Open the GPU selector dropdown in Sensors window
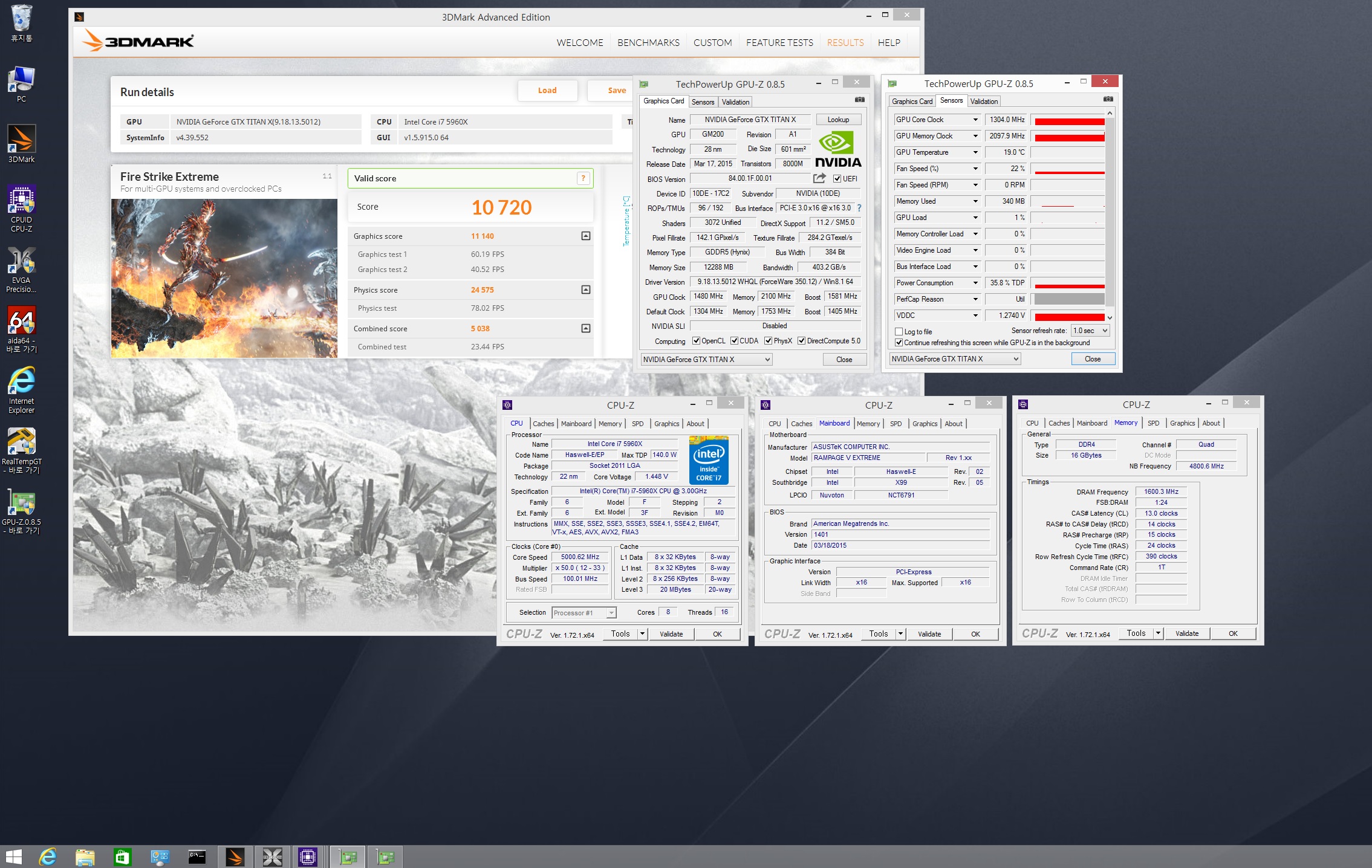The width and height of the screenshot is (1372, 868). pos(955,359)
